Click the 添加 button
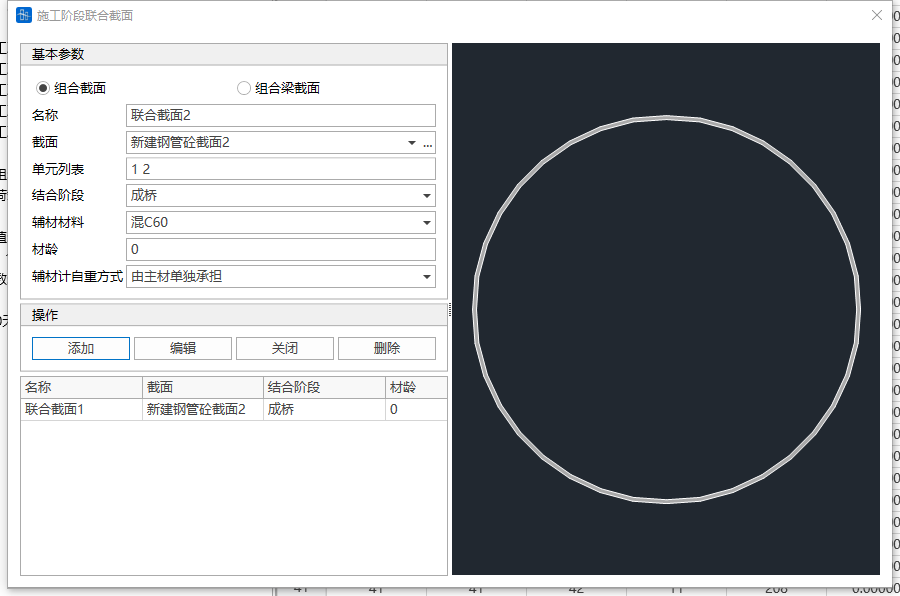 [81, 349]
